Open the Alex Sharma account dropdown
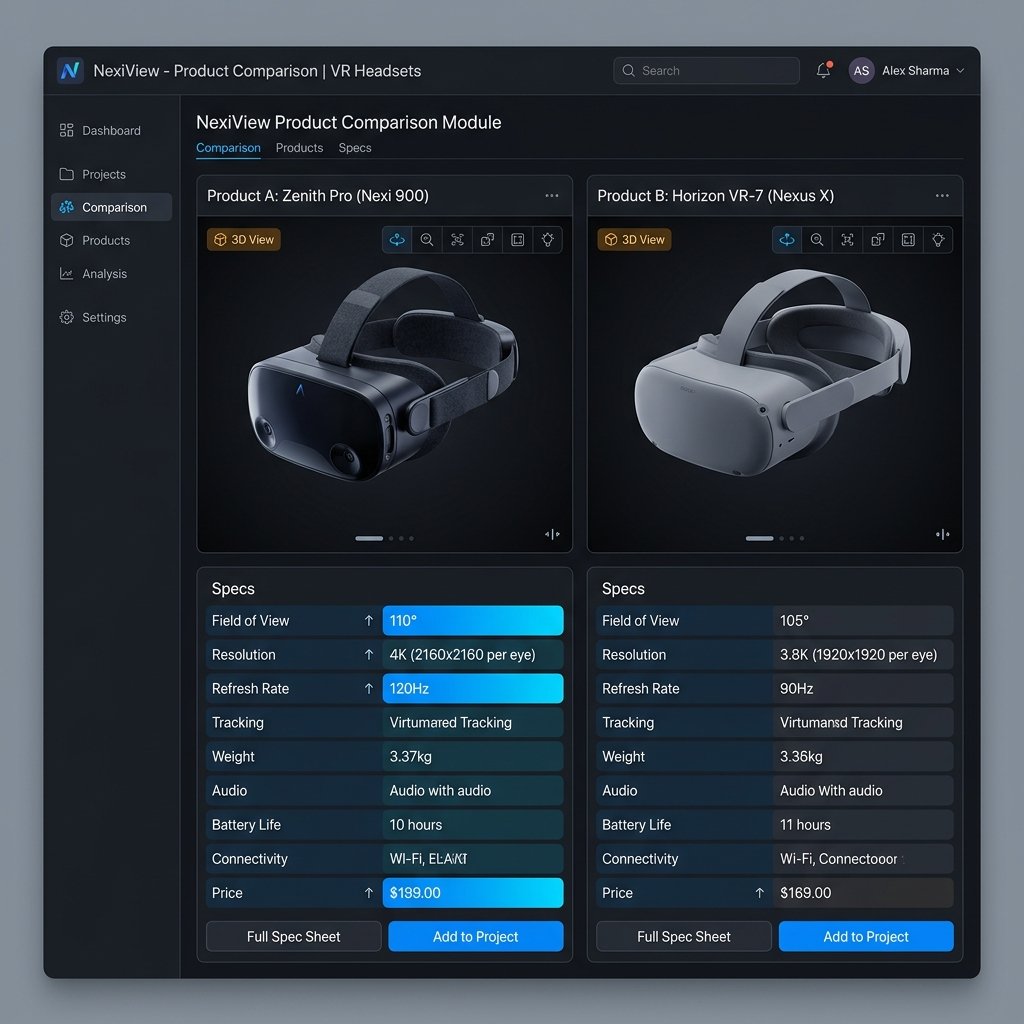 [x=906, y=71]
